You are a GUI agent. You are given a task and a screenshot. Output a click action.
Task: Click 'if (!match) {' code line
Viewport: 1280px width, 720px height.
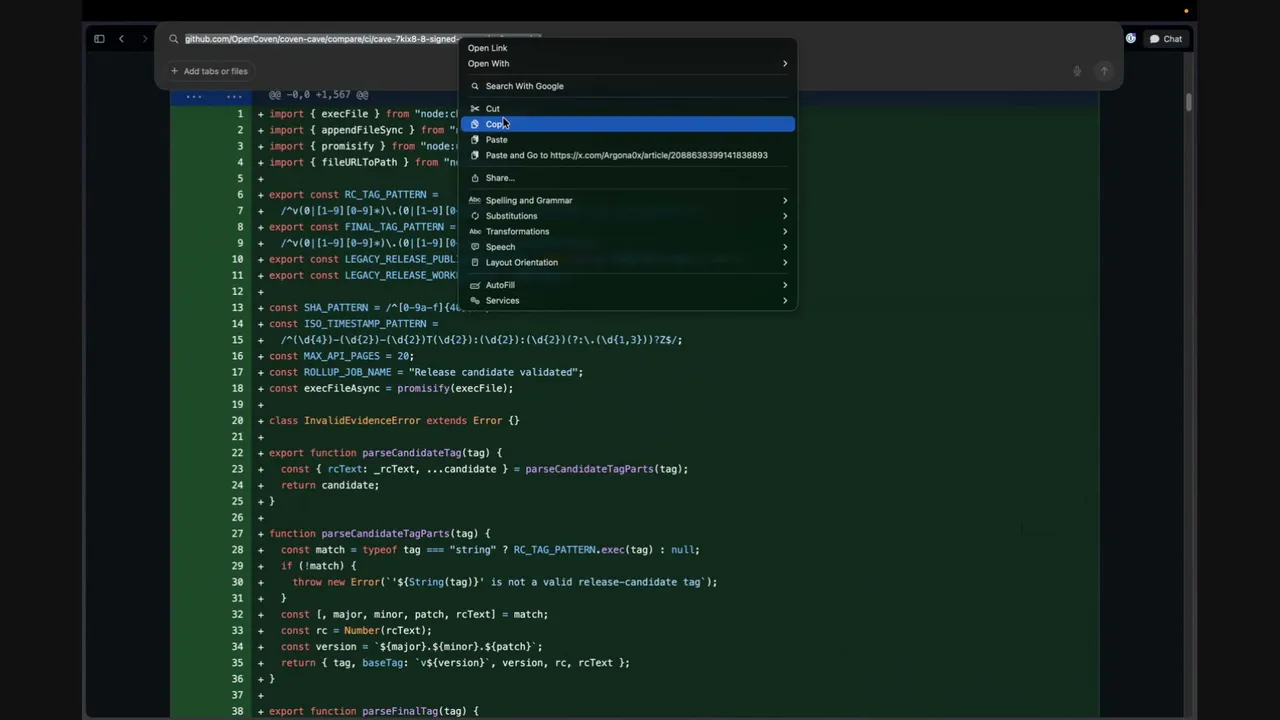click(318, 566)
